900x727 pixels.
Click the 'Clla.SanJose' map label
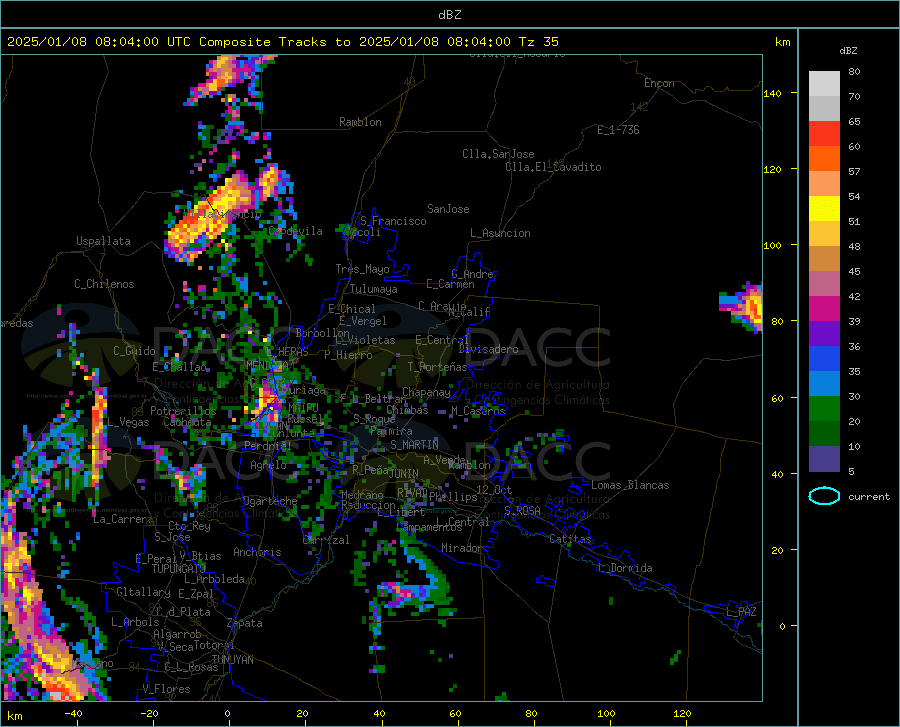click(498, 154)
